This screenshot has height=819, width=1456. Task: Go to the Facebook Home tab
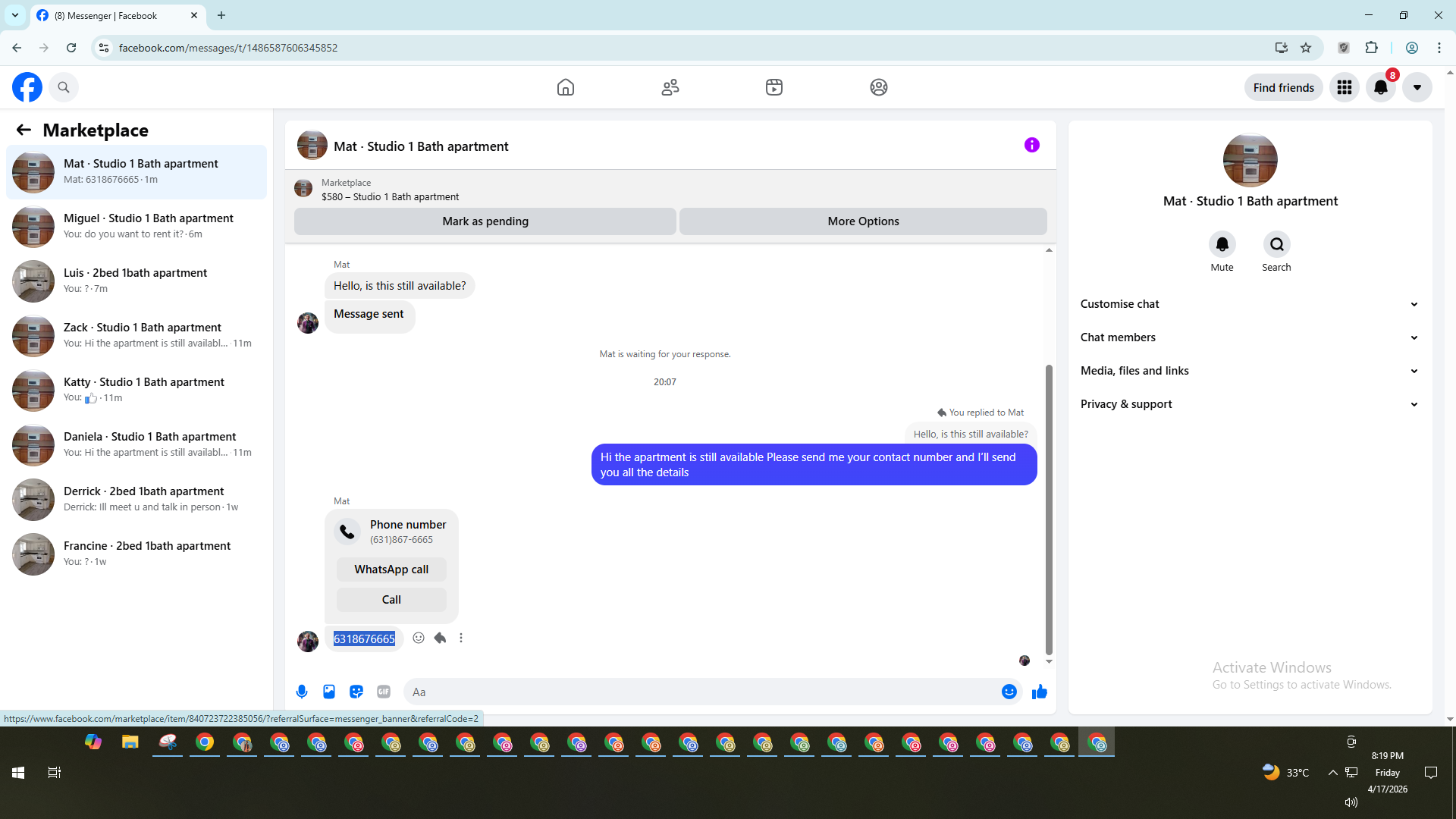tap(566, 87)
